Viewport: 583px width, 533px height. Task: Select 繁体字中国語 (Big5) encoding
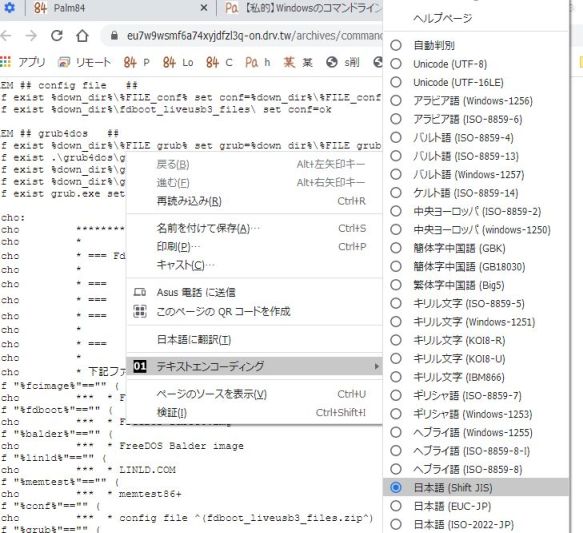point(476,285)
